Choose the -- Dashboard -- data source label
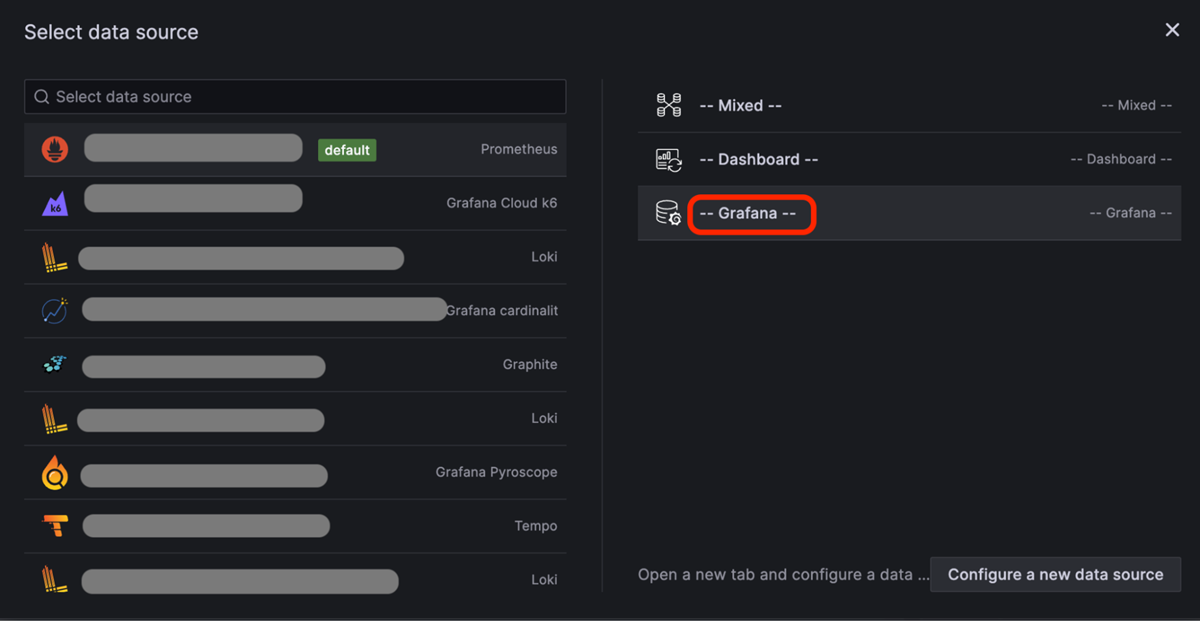1200x621 pixels. point(758,159)
